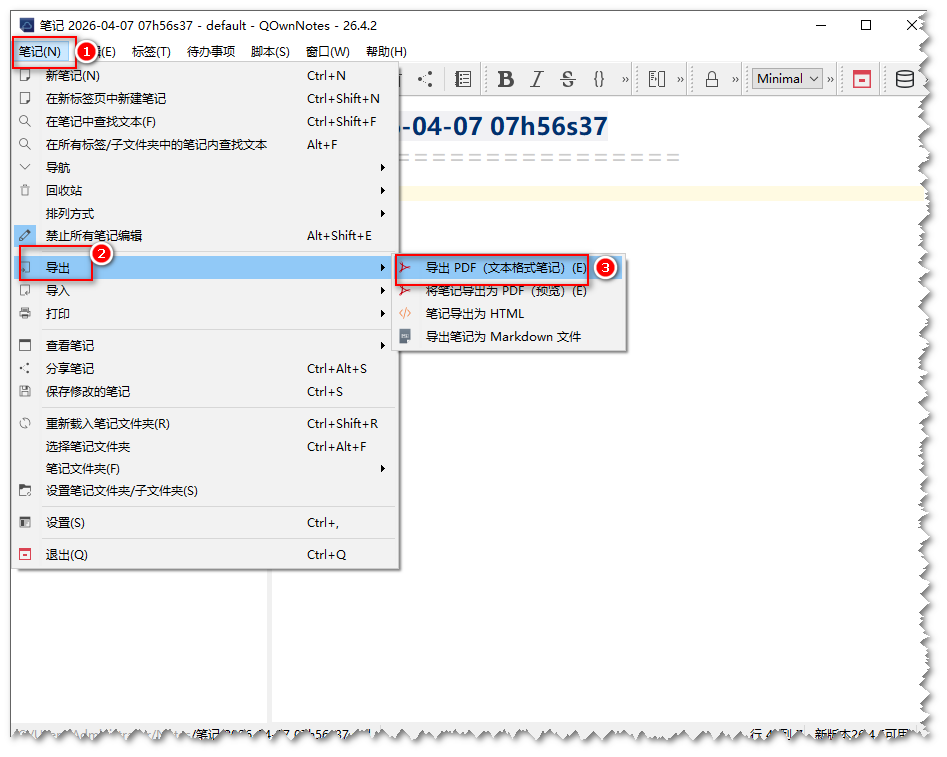This screenshot has width=947, height=757.
Task: Click the highlighted current line in editor
Action: [663, 193]
